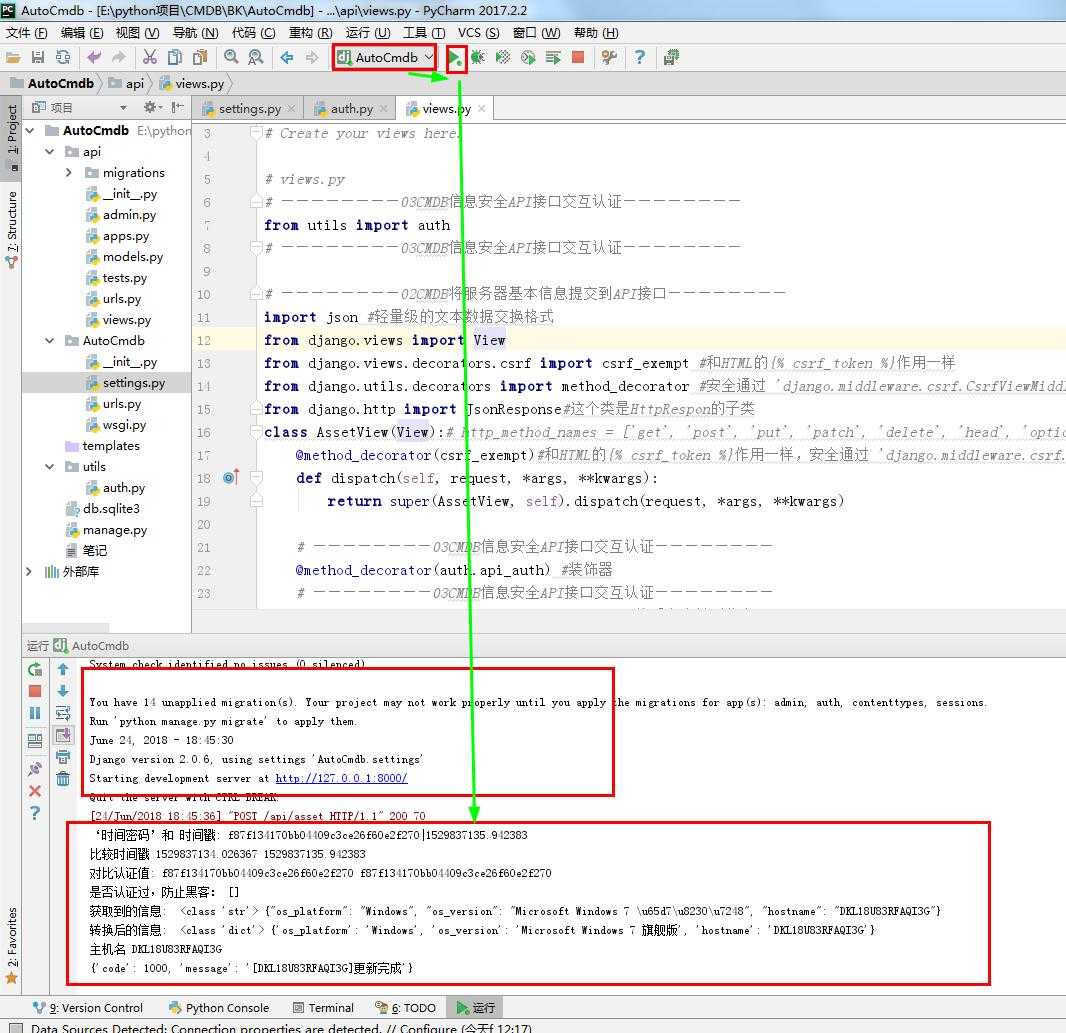Collapse the inner AutoCmdb folder
This screenshot has width=1066, height=1033.
point(50,341)
